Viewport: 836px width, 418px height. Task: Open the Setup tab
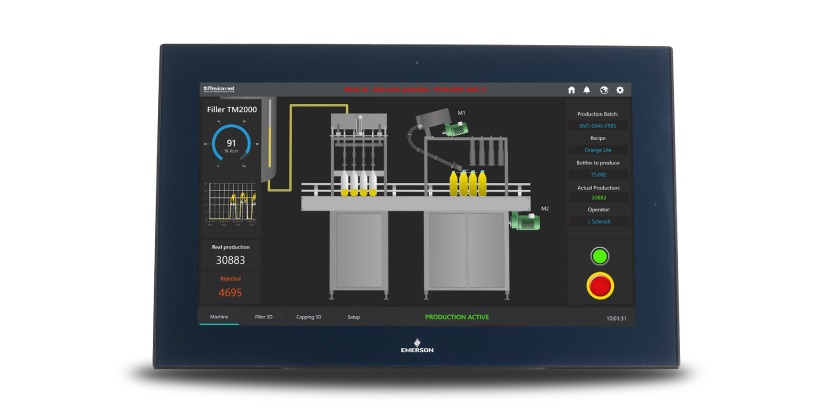(x=353, y=317)
